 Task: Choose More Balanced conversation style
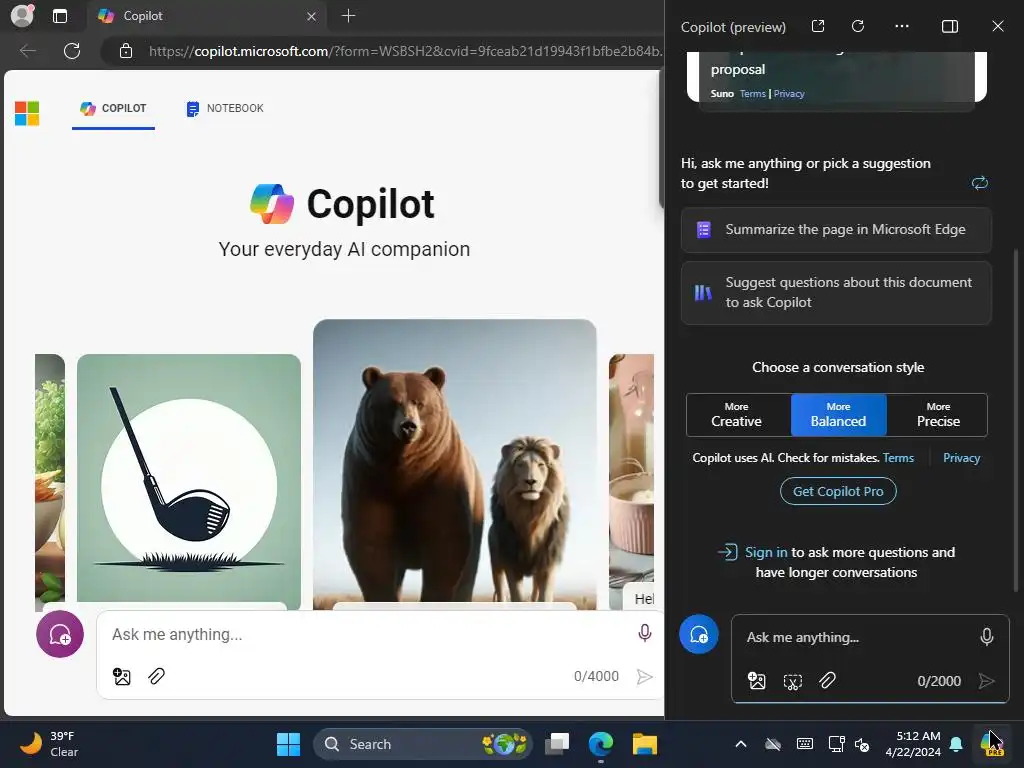839,415
